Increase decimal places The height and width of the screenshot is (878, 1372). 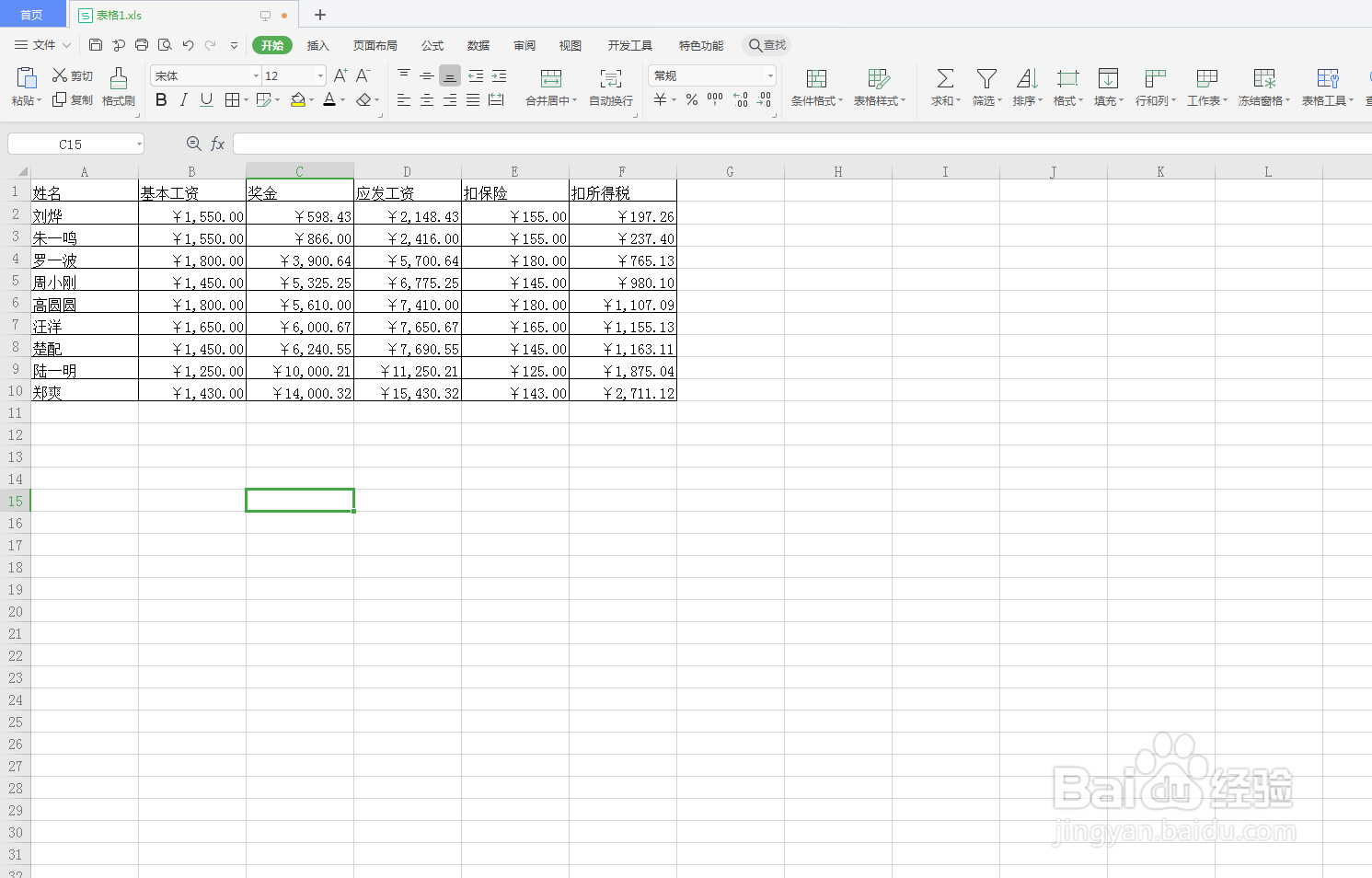pyautogui.click(x=741, y=99)
